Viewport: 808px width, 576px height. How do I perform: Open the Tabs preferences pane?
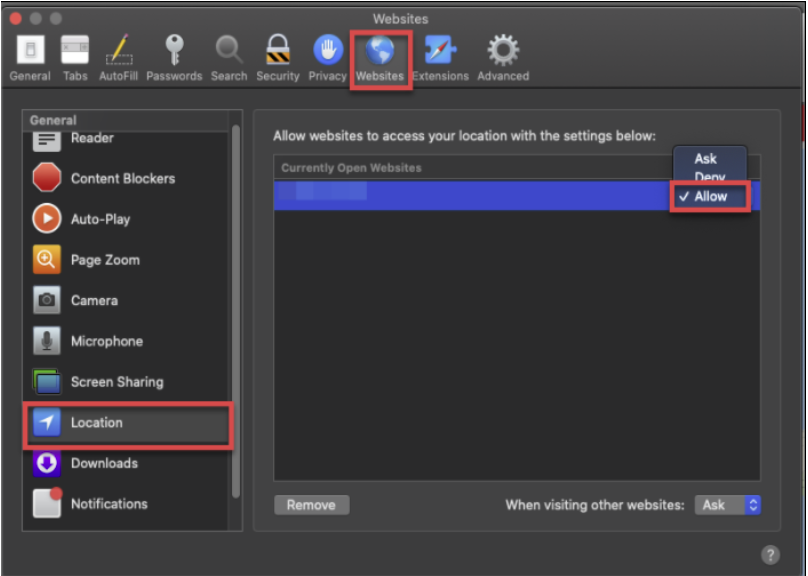(x=75, y=57)
